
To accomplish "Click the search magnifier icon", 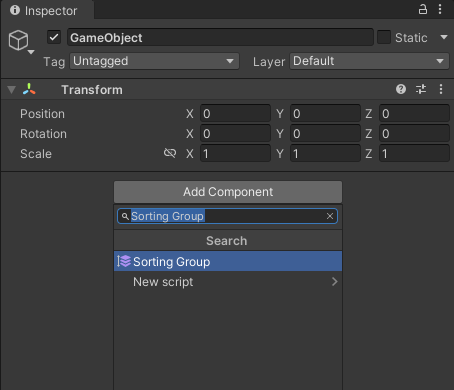I will point(125,216).
